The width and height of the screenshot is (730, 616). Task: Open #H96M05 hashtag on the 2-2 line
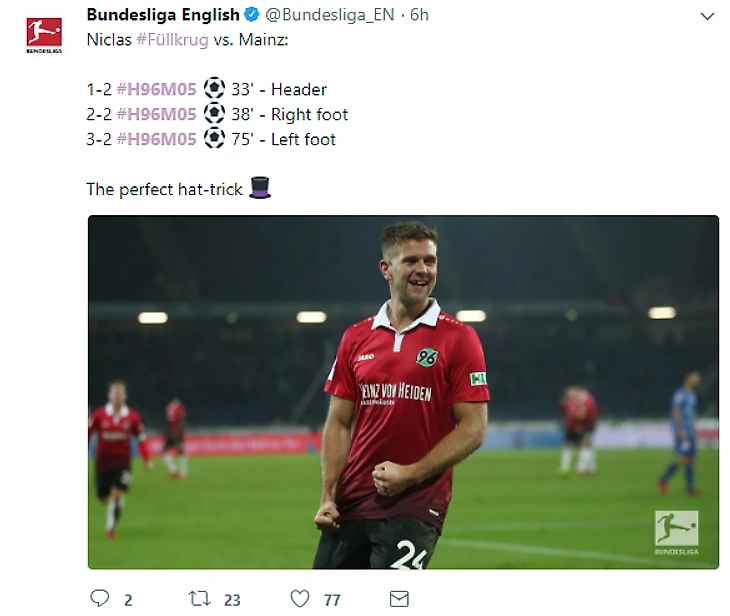point(156,114)
